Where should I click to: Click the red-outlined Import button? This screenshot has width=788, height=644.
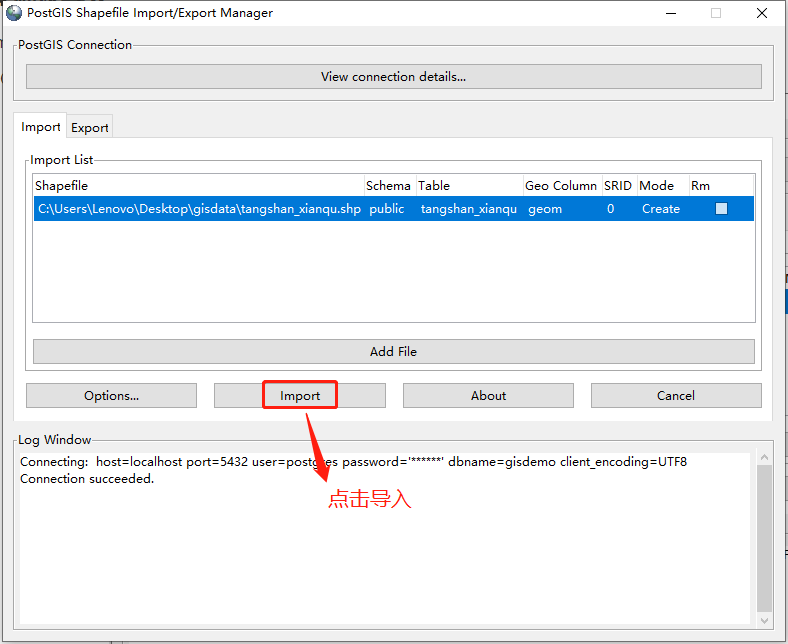tap(300, 395)
